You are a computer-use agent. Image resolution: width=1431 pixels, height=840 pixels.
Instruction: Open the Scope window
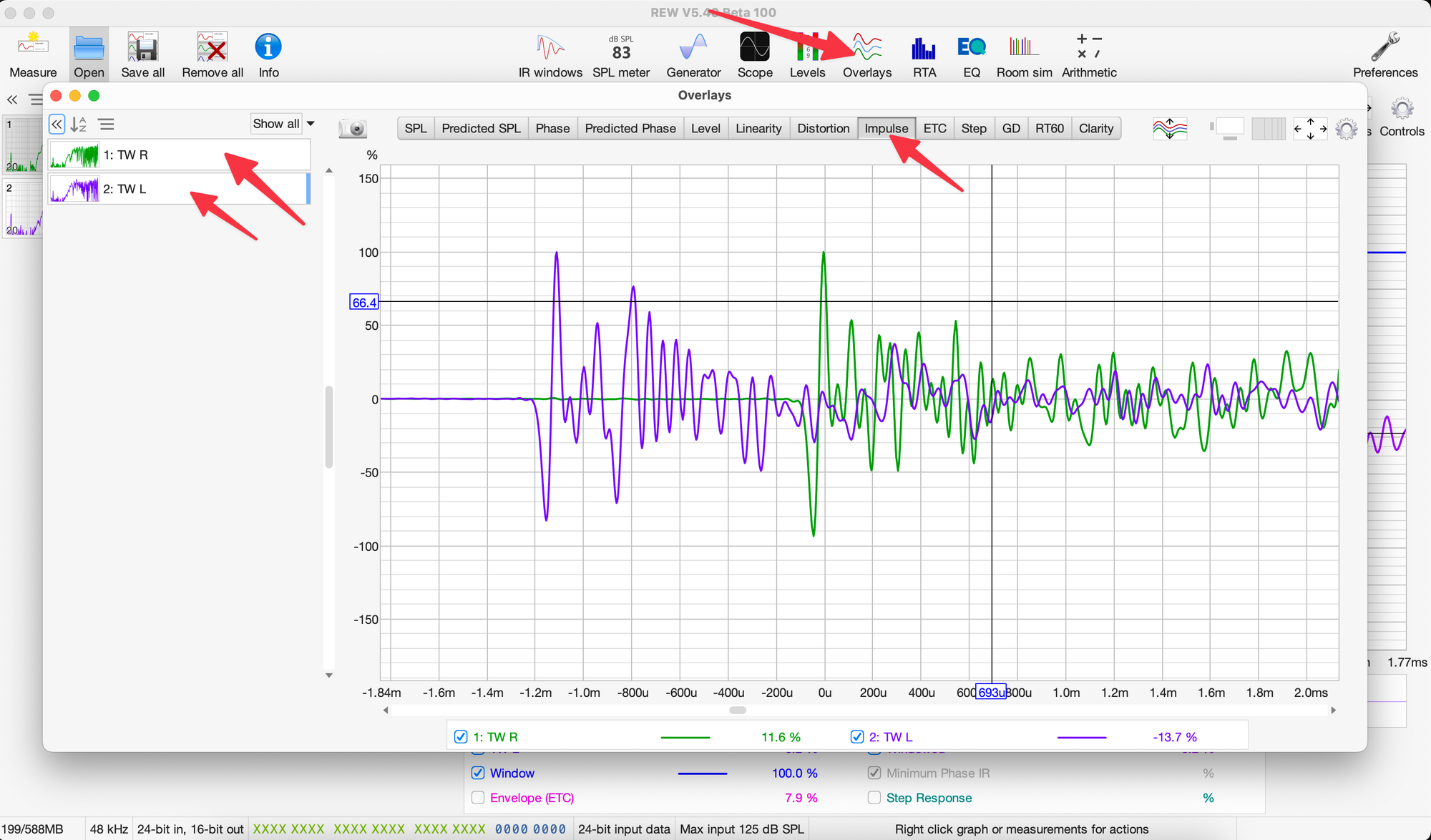[754, 54]
